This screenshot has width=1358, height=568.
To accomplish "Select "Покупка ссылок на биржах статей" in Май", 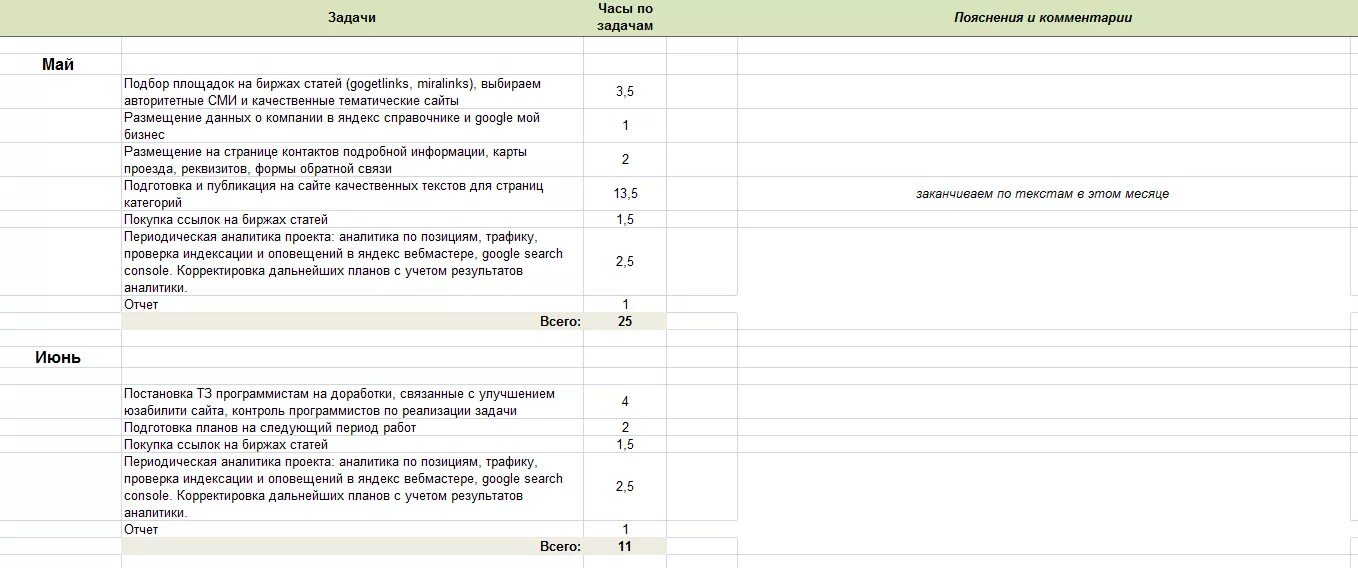I will 352,219.
